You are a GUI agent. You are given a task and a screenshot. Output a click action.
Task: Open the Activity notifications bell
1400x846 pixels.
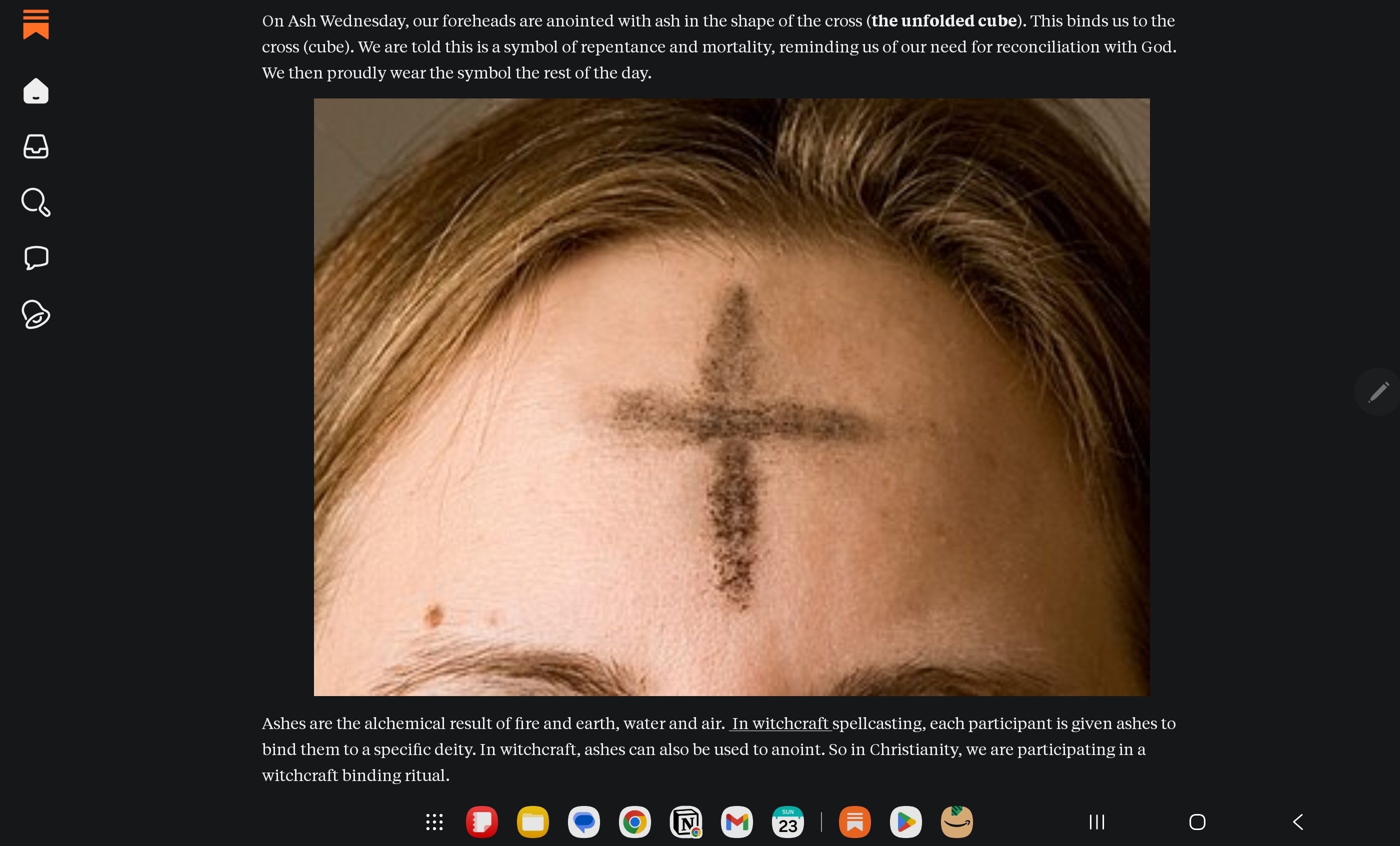tap(36, 314)
